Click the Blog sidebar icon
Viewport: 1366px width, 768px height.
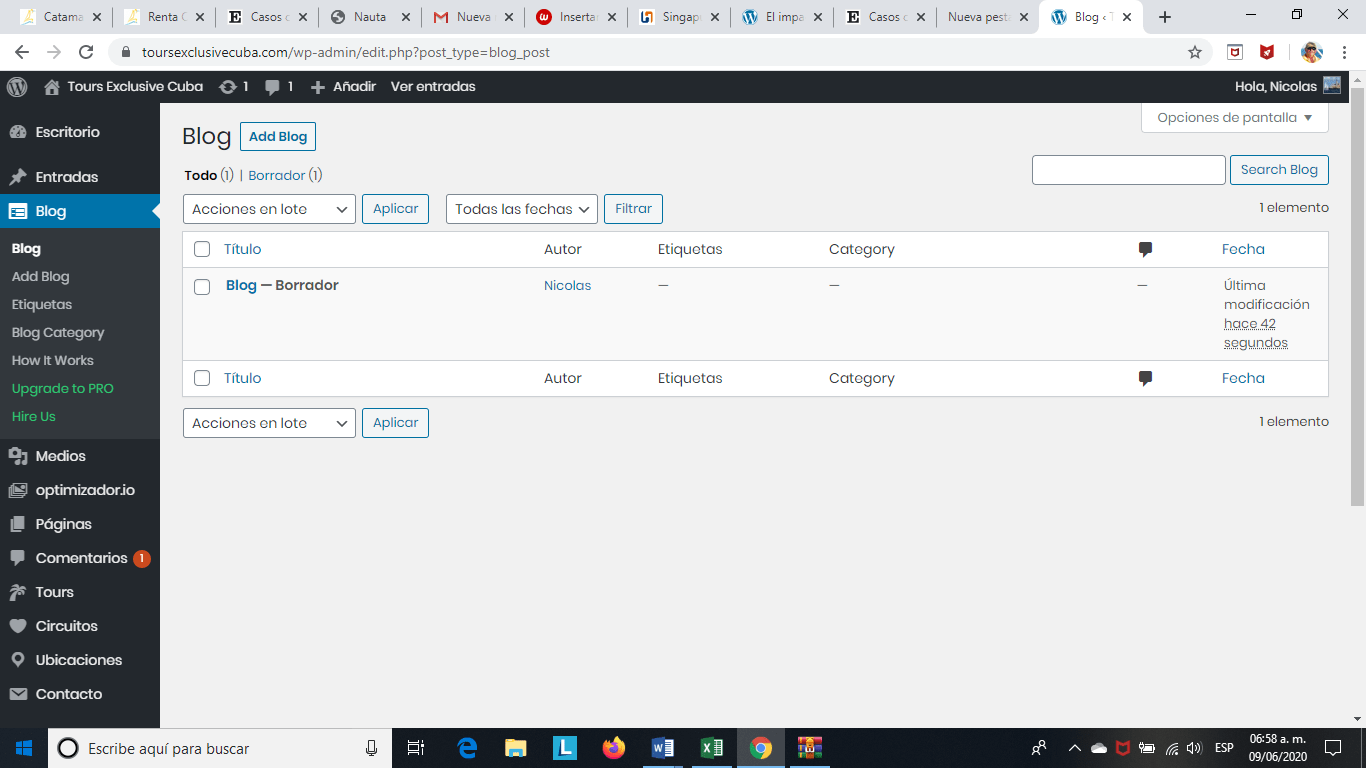tap(17, 211)
